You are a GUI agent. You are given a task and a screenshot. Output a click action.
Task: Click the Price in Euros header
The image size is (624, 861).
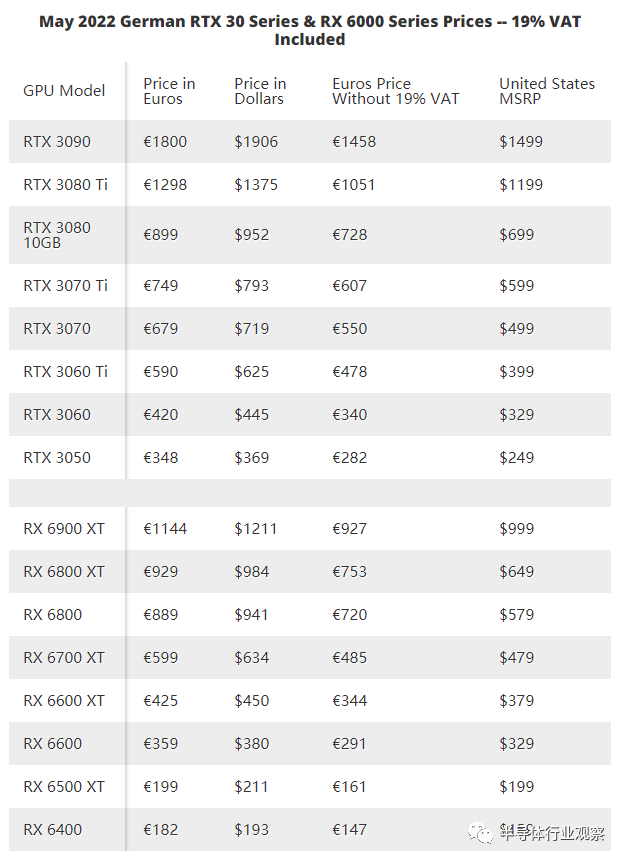169,91
